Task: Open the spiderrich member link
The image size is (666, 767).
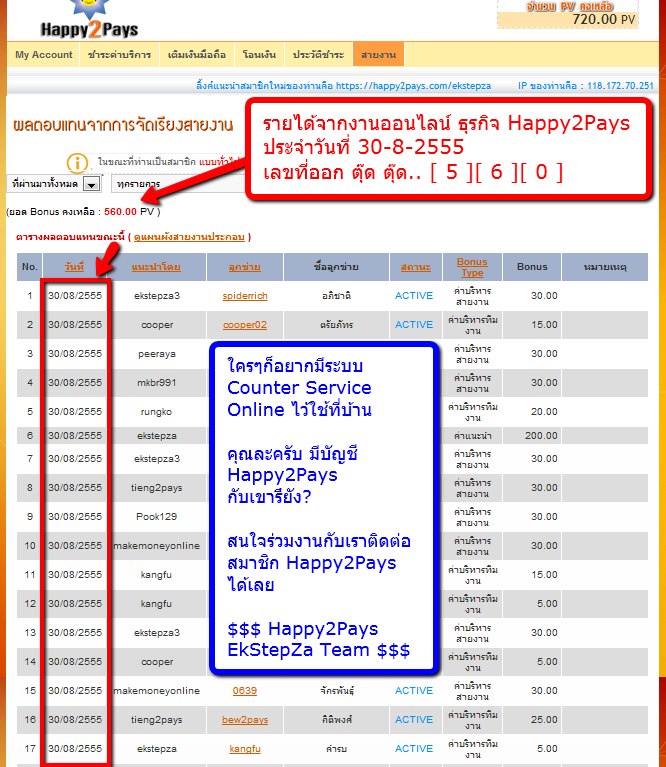Action: pos(245,296)
